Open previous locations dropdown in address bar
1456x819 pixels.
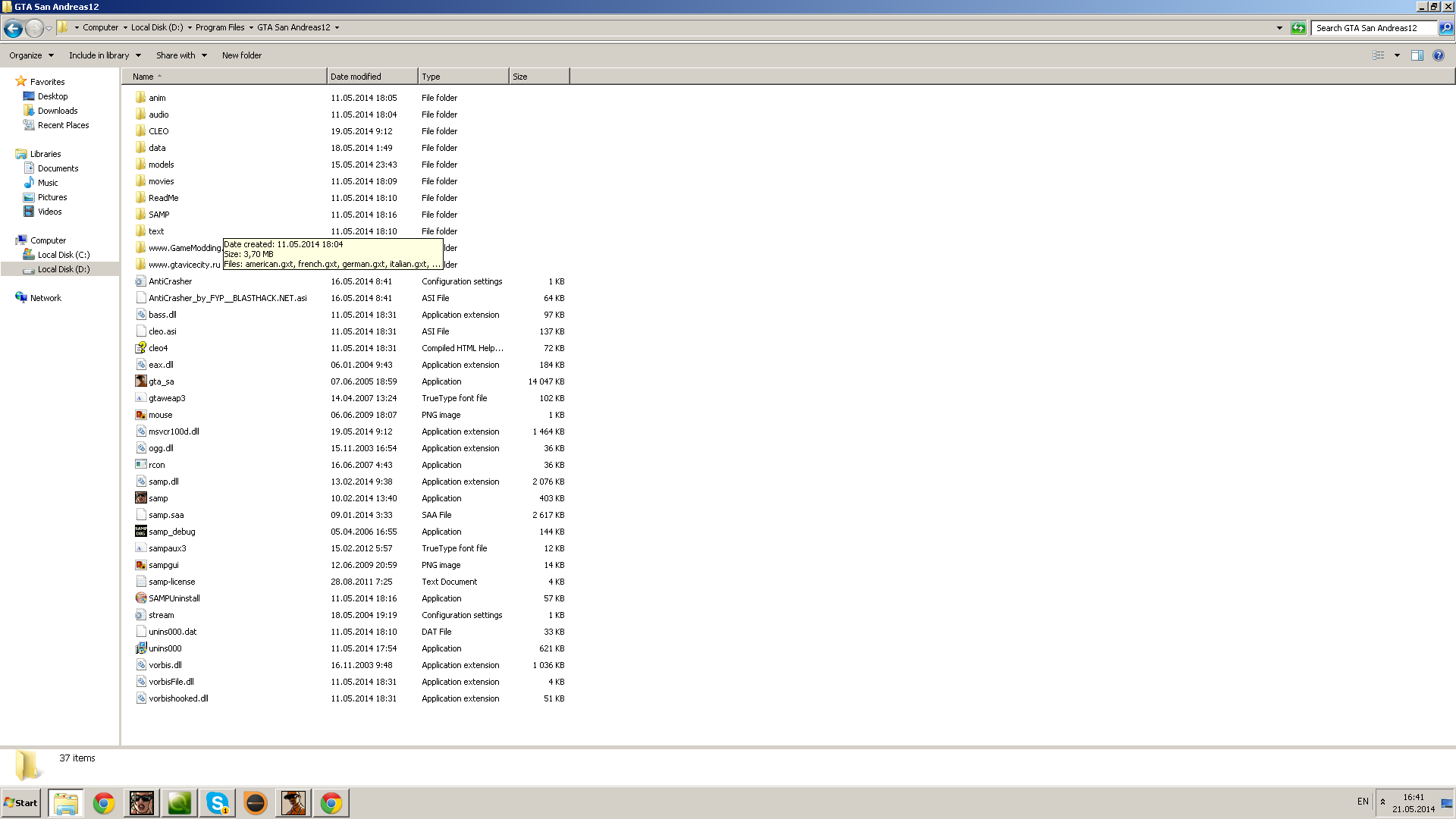point(1279,28)
